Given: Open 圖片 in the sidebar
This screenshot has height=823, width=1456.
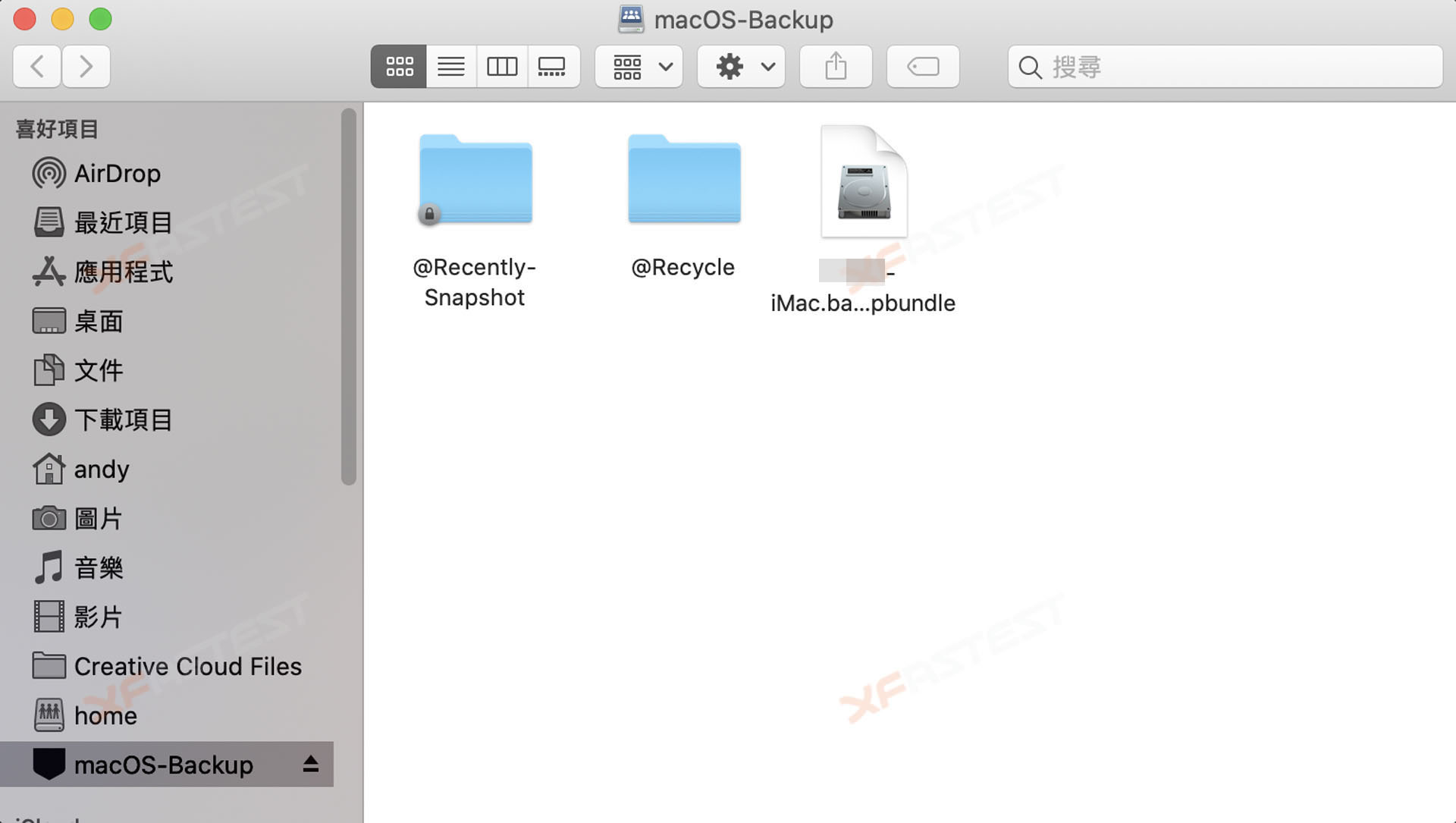Looking at the screenshot, I should pyautogui.click(x=167, y=519).
